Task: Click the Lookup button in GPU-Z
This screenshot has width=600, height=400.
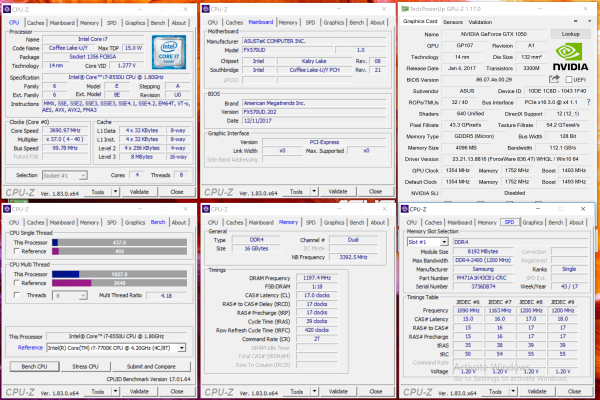Action: pyautogui.click(x=571, y=34)
